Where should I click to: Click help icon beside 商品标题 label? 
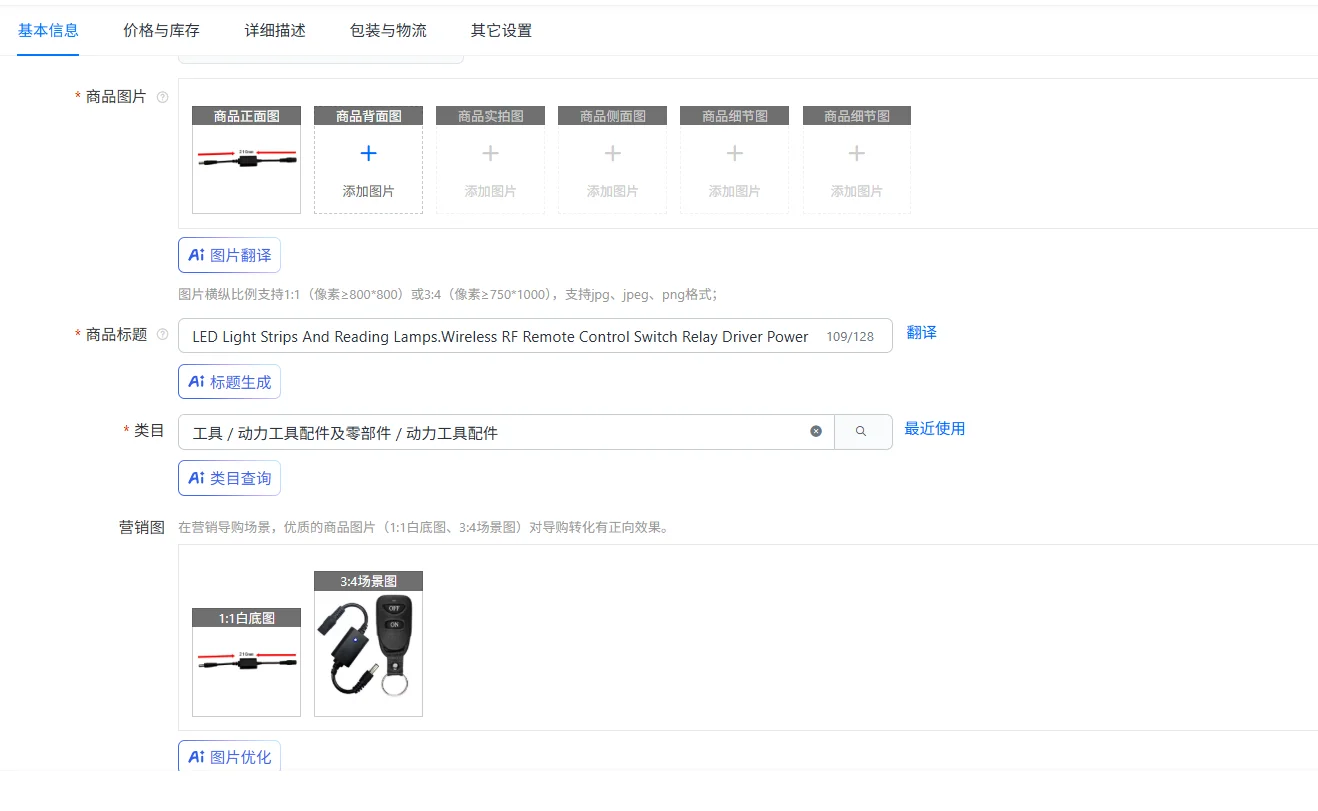pyautogui.click(x=162, y=335)
